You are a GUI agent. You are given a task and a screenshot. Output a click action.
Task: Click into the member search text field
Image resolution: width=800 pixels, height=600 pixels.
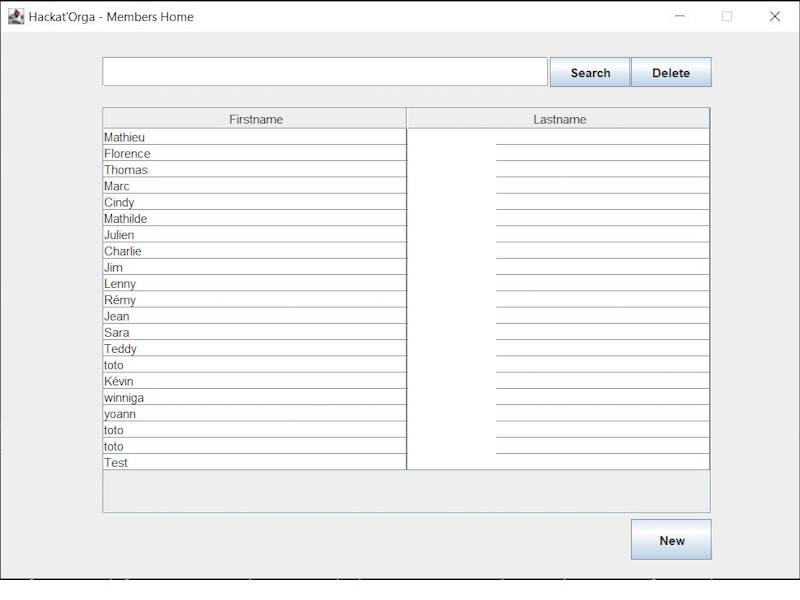(x=324, y=72)
